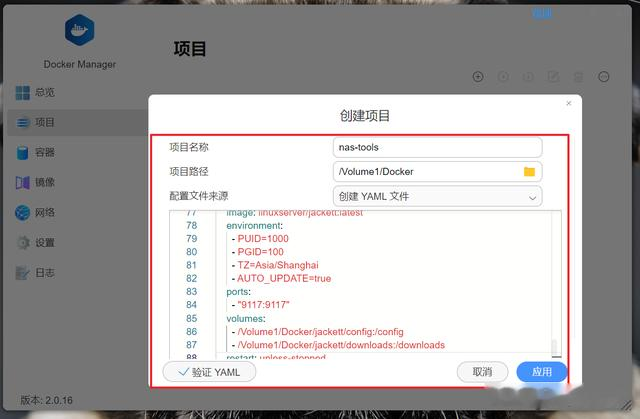Click the 网络 globe icon

click(22, 213)
